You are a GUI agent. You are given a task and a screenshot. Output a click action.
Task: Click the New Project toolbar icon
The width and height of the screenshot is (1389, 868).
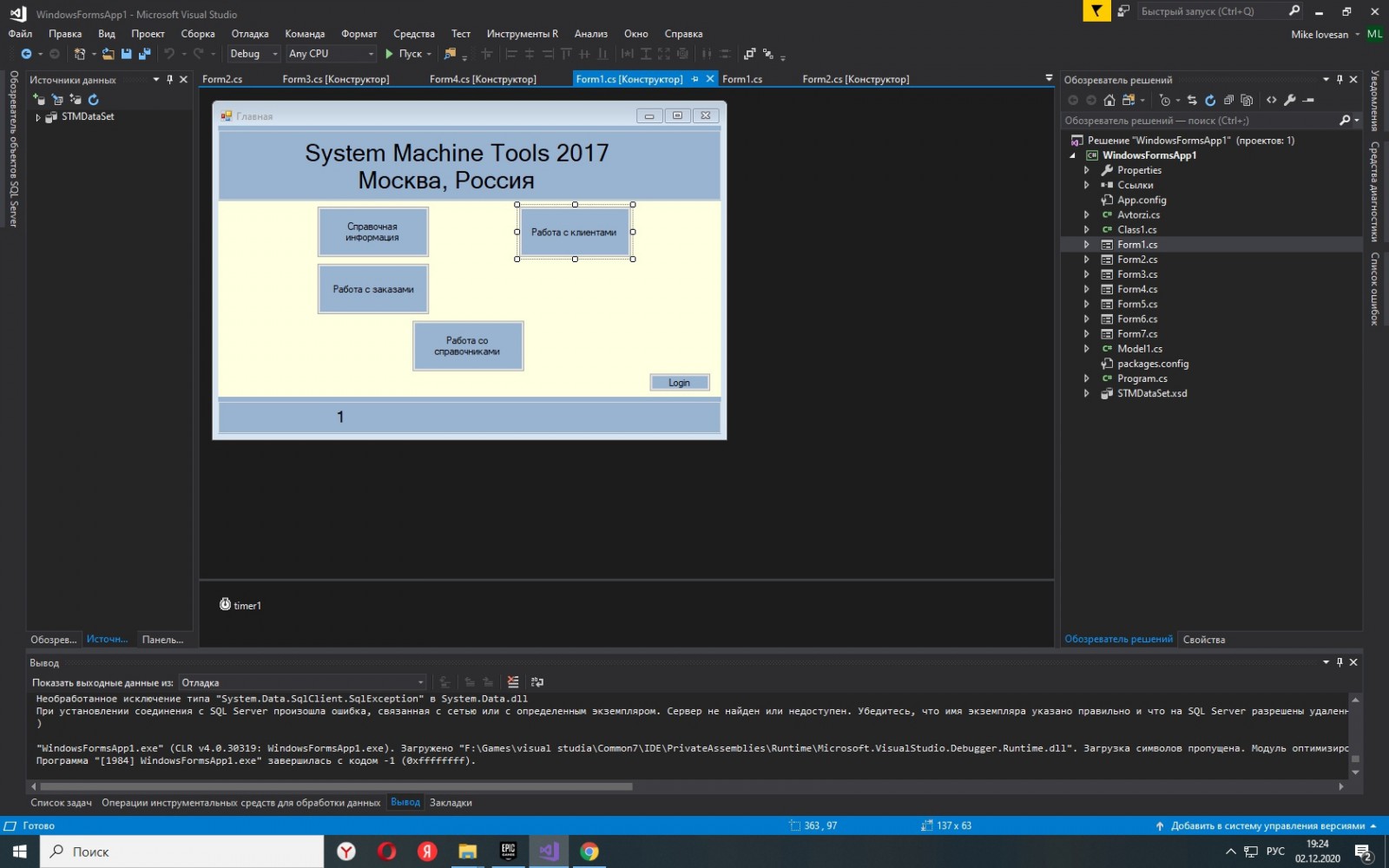point(80,54)
